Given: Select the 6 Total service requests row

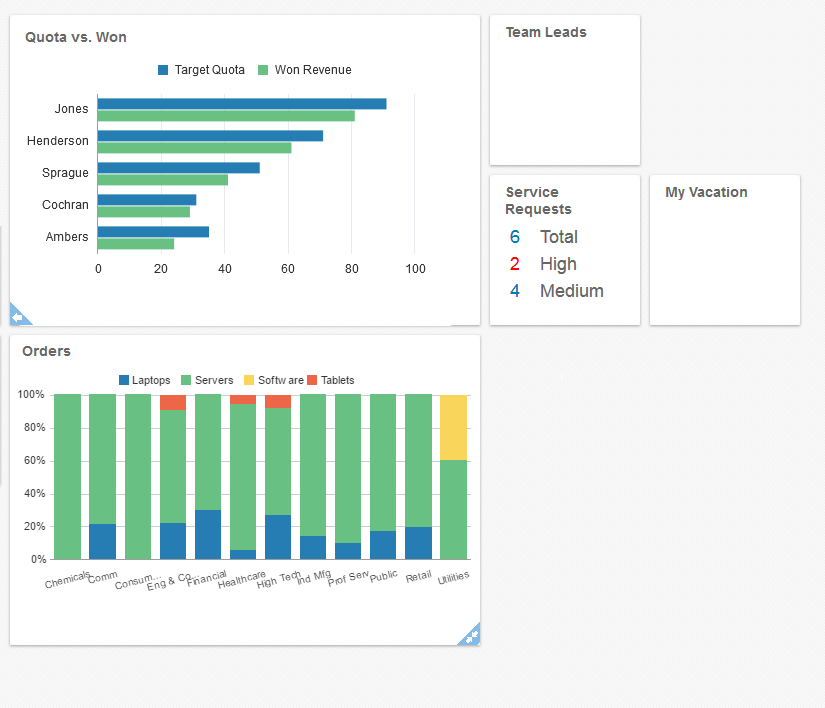Looking at the screenshot, I should [x=544, y=237].
